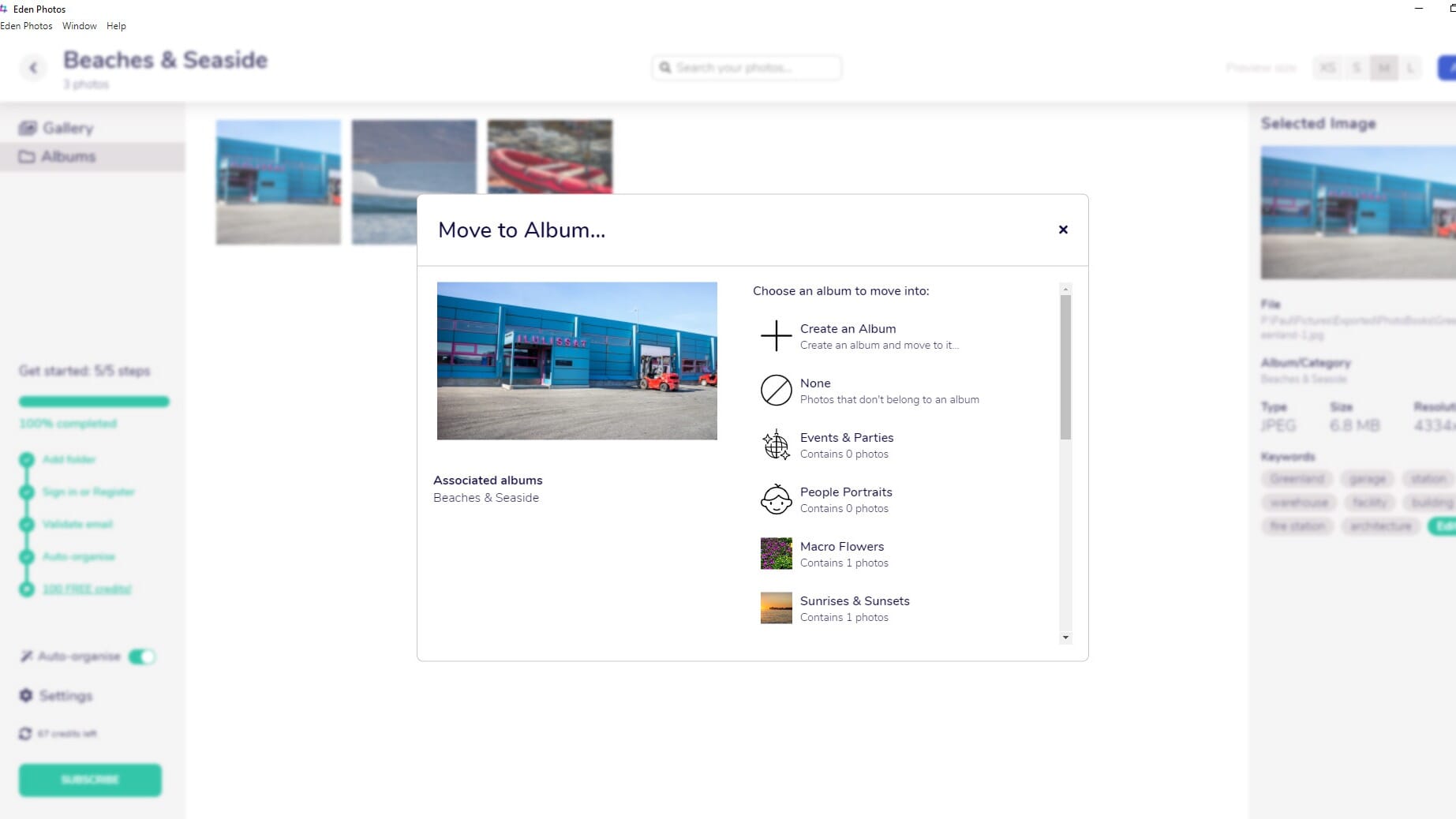This screenshot has width=1456, height=819.
Task: Select the None crossed-circle icon
Action: tap(776, 390)
